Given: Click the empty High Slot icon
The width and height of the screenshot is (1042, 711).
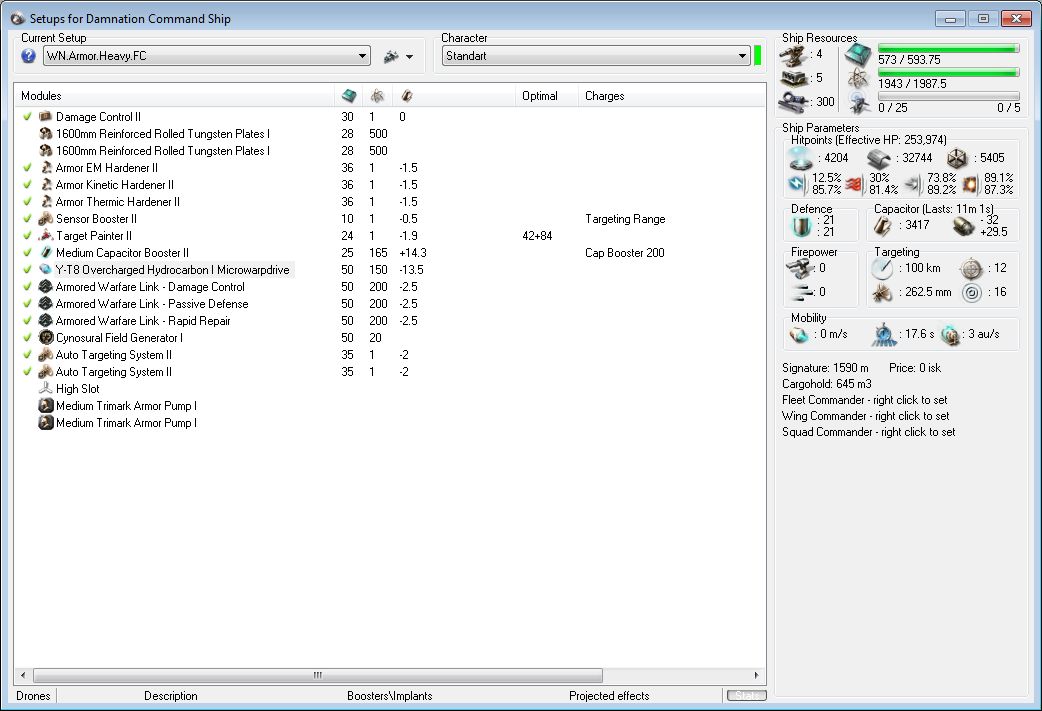Looking at the screenshot, I should tap(45, 389).
